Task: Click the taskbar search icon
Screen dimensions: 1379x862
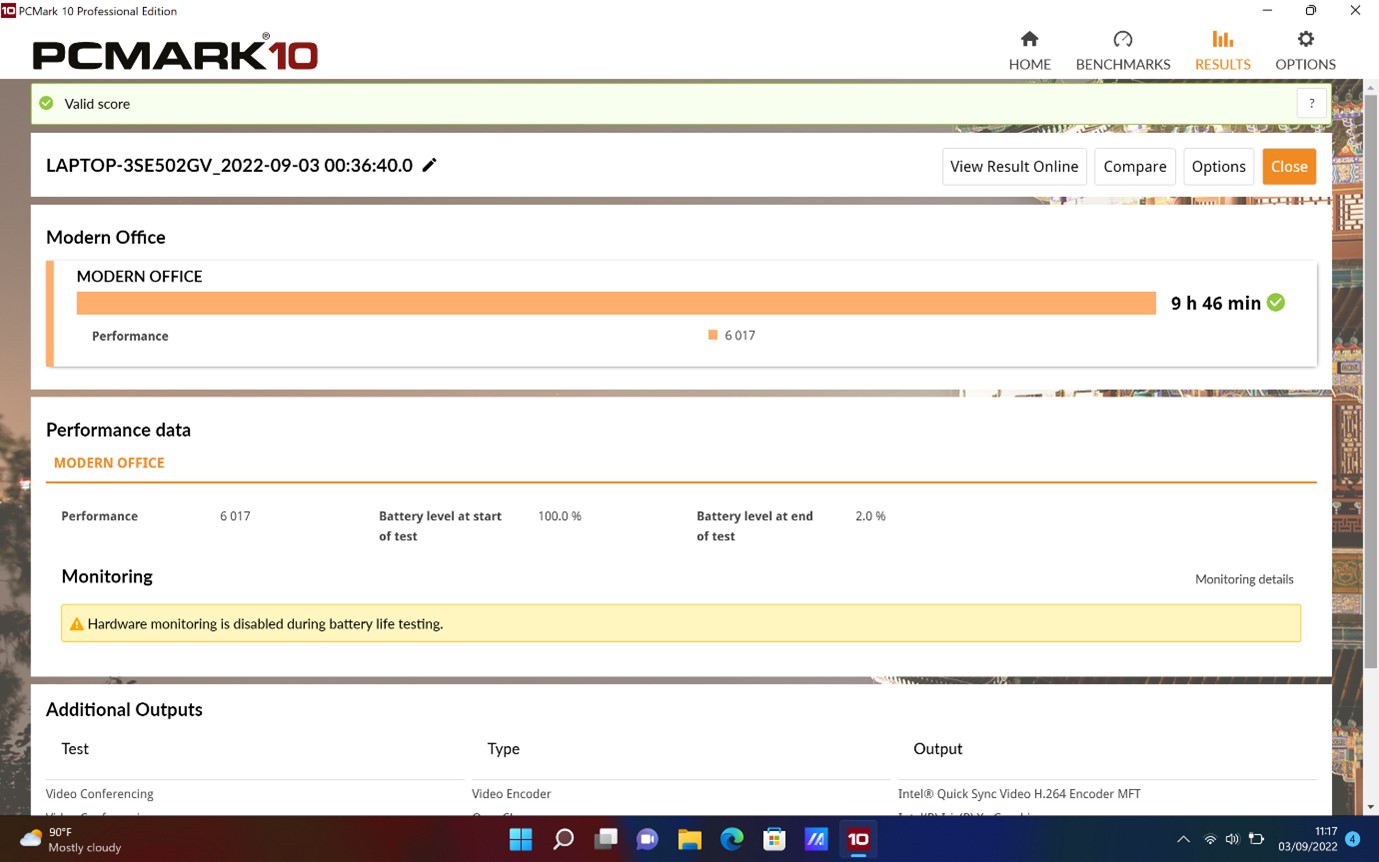Action: [564, 839]
